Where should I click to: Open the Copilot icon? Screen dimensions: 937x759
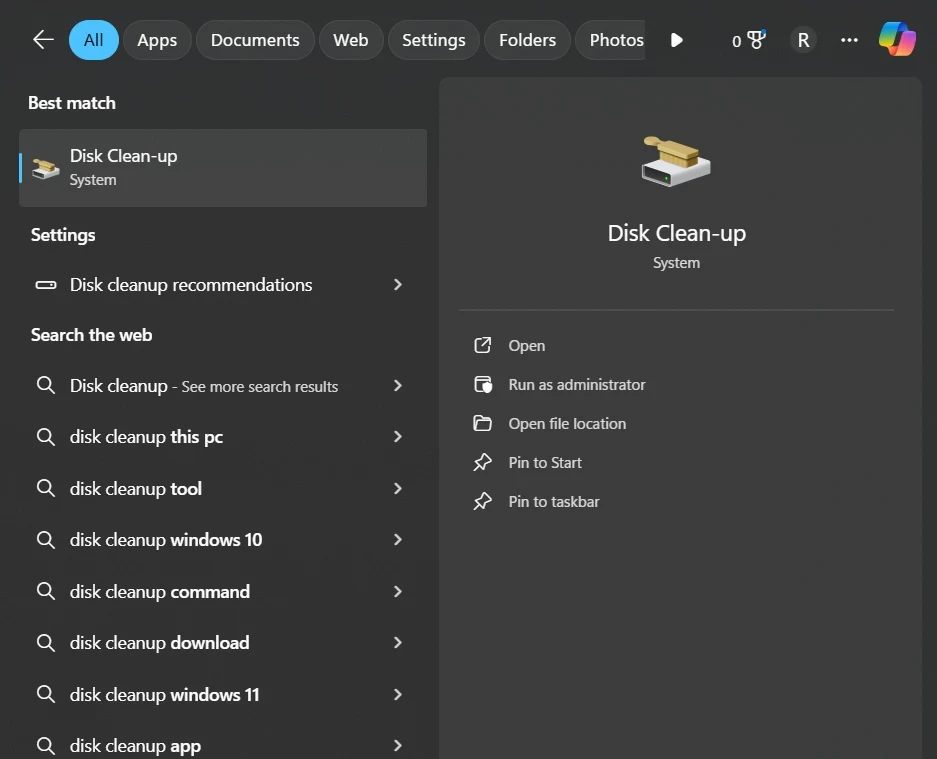click(896, 40)
